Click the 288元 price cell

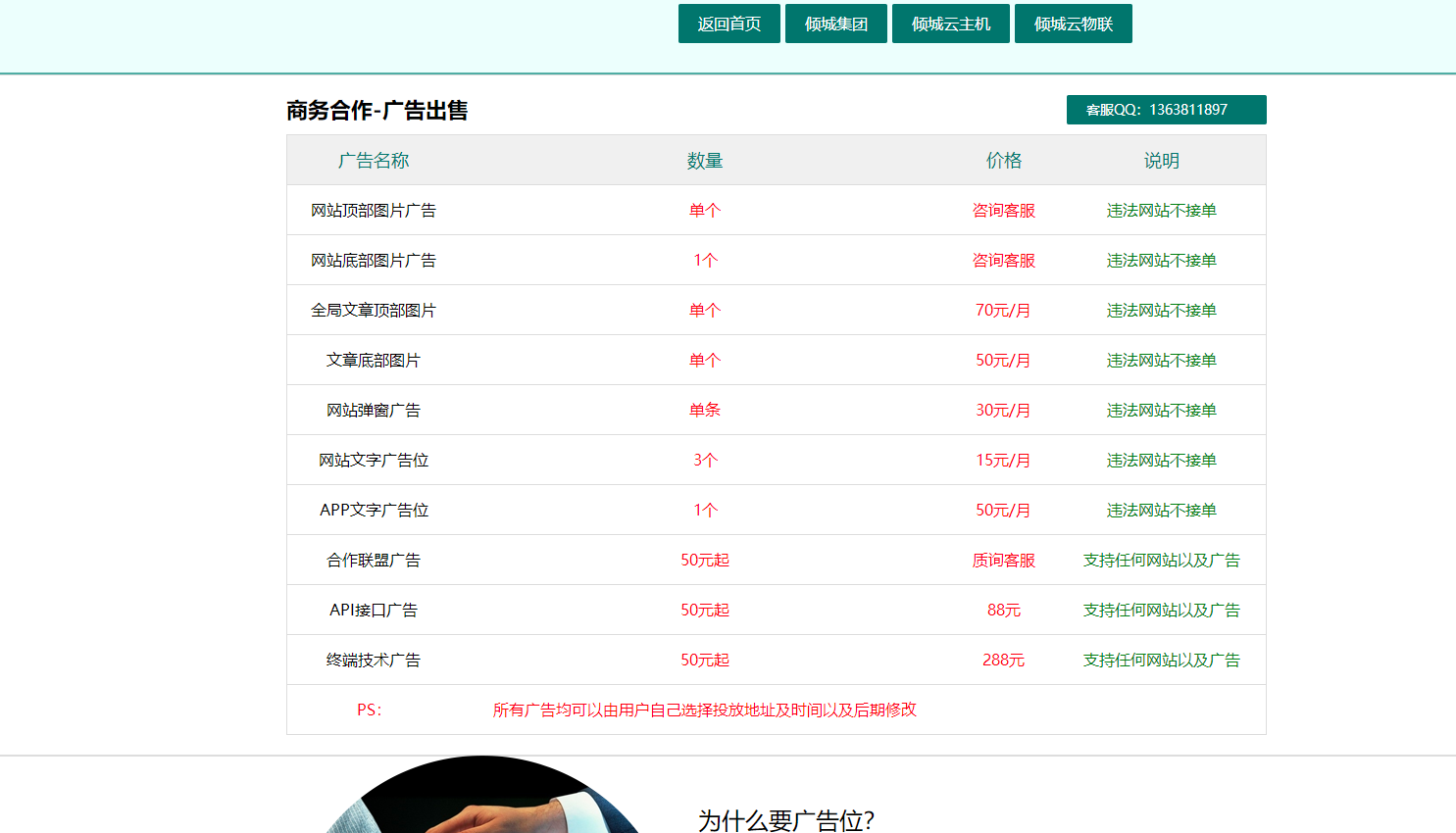pos(1004,661)
